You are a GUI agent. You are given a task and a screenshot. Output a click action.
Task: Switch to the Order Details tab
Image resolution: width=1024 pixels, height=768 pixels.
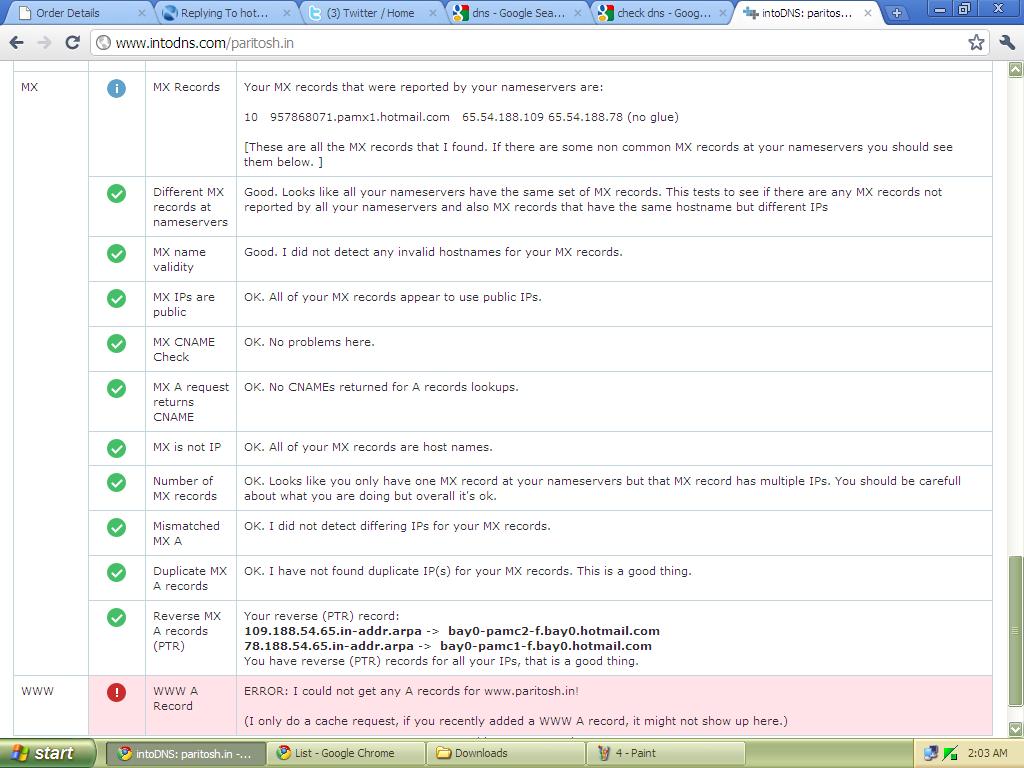coord(65,13)
